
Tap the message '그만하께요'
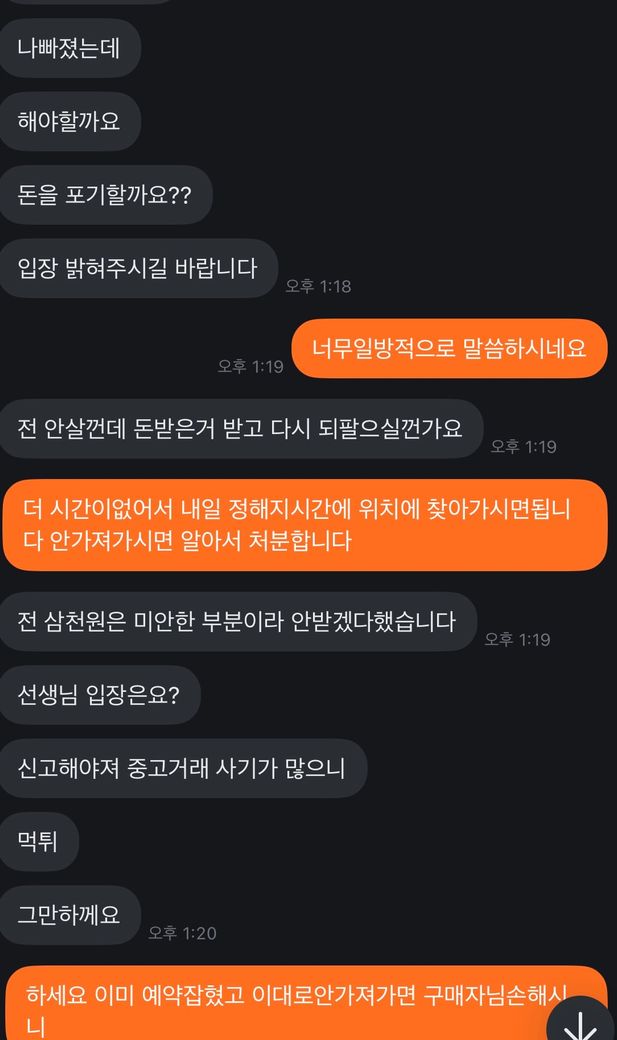pos(70,915)
